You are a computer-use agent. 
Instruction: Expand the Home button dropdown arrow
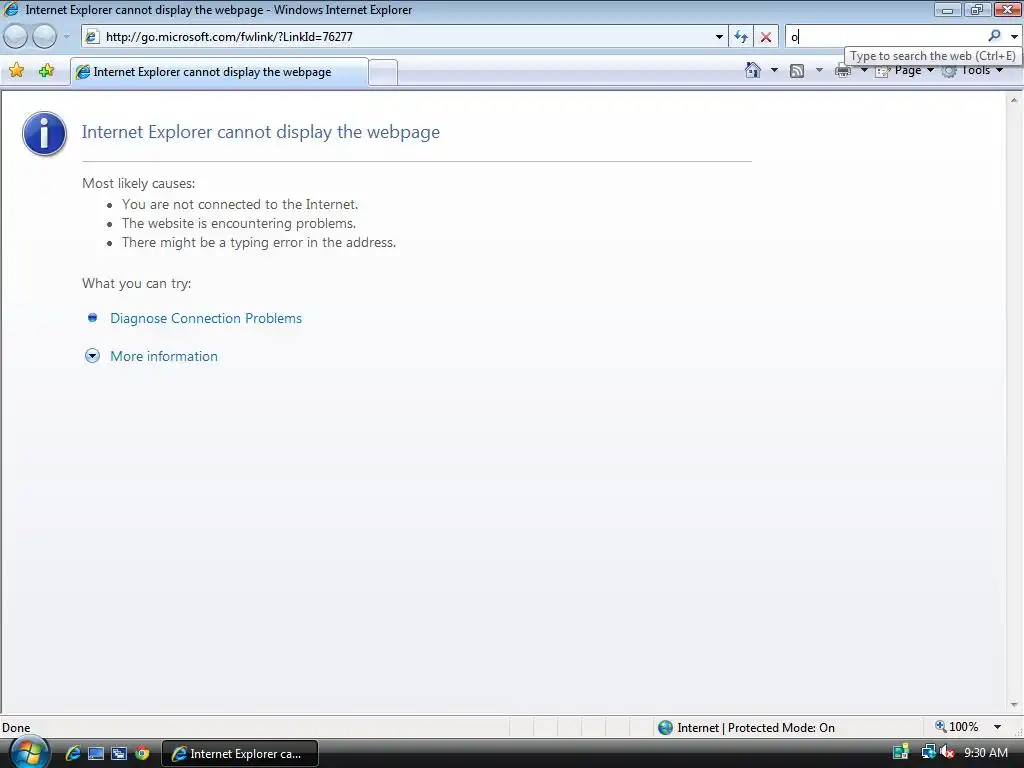pos(775,70)
